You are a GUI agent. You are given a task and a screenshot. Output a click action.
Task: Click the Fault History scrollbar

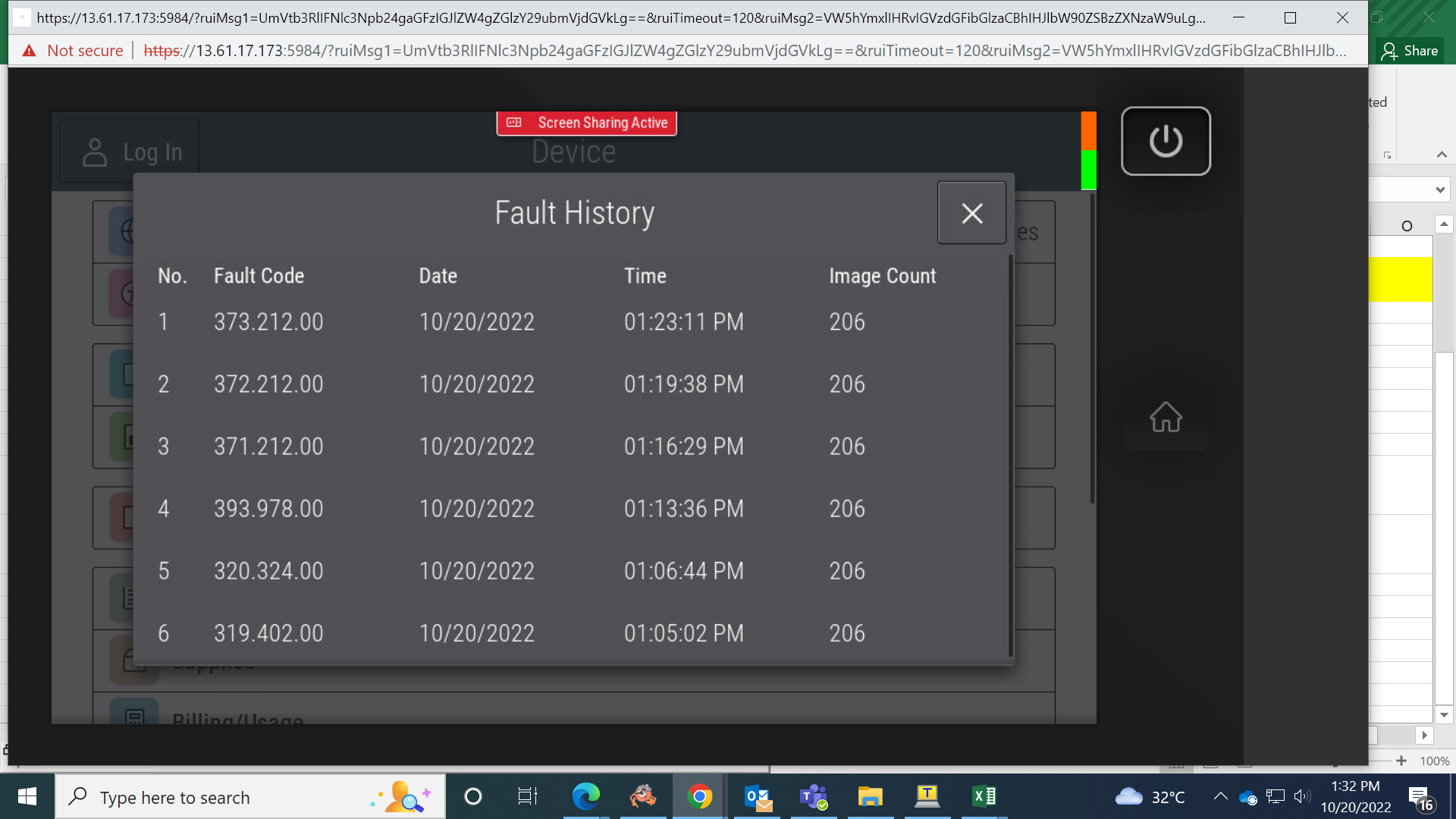1011,455
